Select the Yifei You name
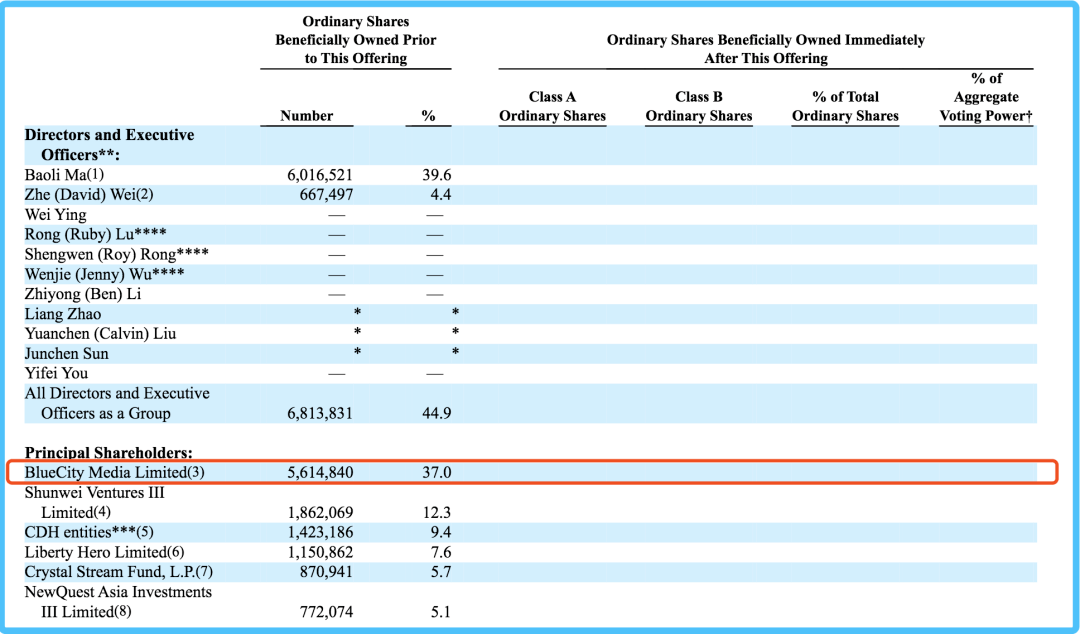 tap(56, 374)
